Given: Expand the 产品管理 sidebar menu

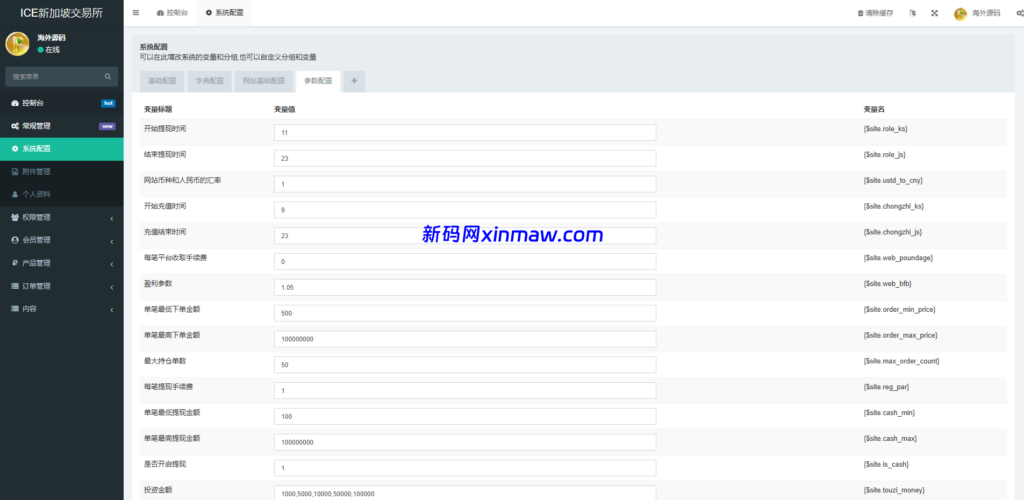Looking at the screenshot, I should pos(61,263).
